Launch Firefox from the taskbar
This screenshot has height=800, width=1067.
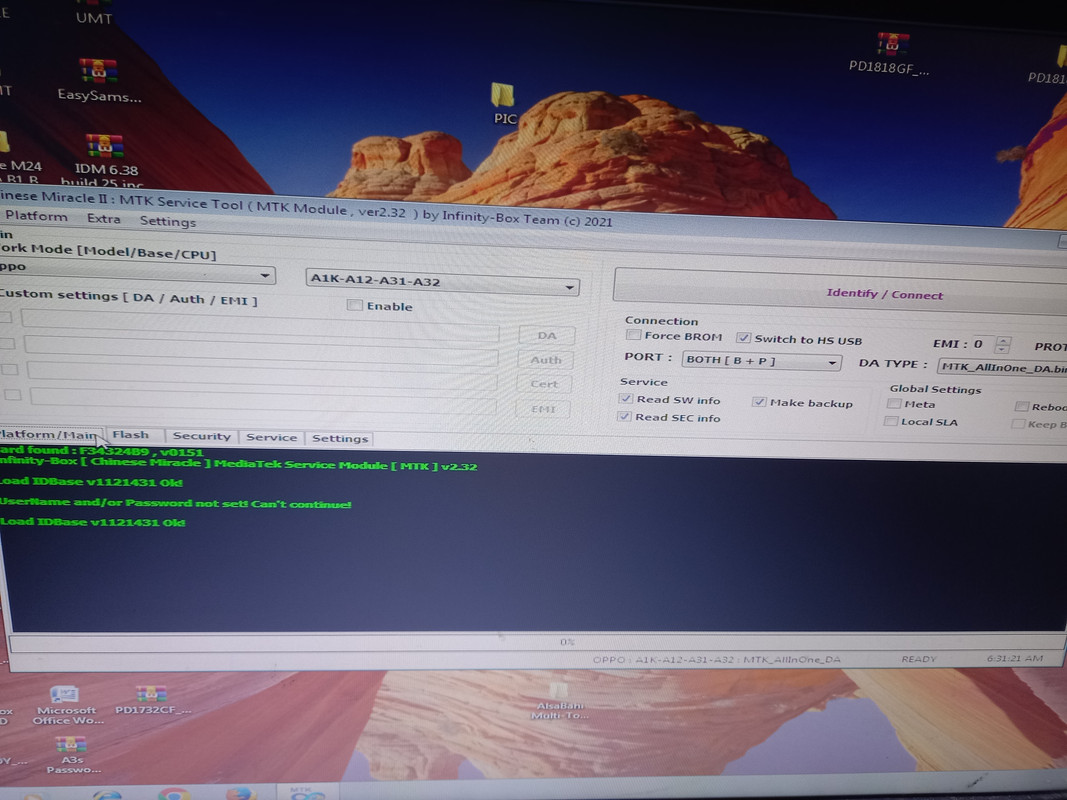(x=239, y=794)
